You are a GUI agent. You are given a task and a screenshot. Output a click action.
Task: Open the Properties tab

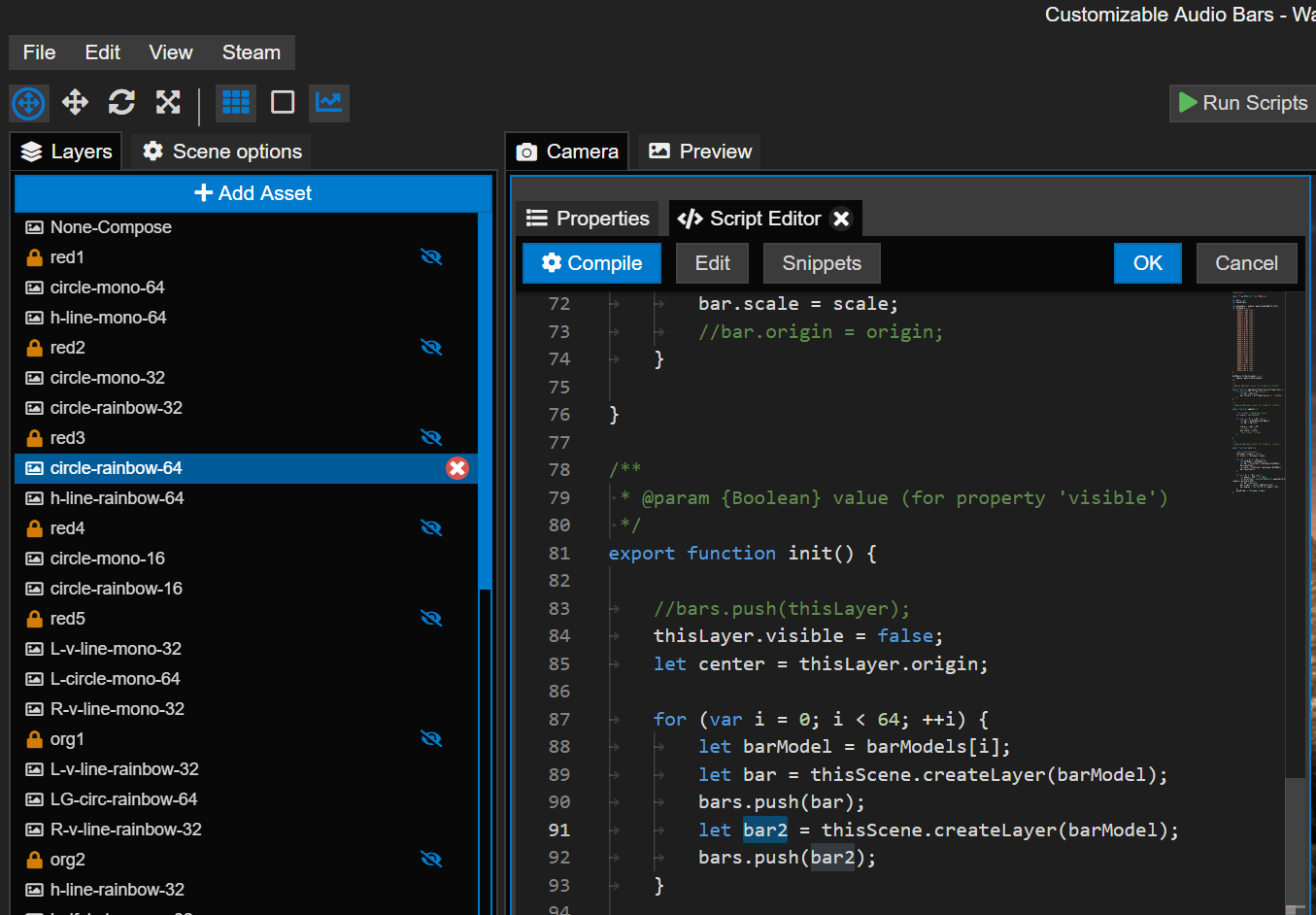588,219
